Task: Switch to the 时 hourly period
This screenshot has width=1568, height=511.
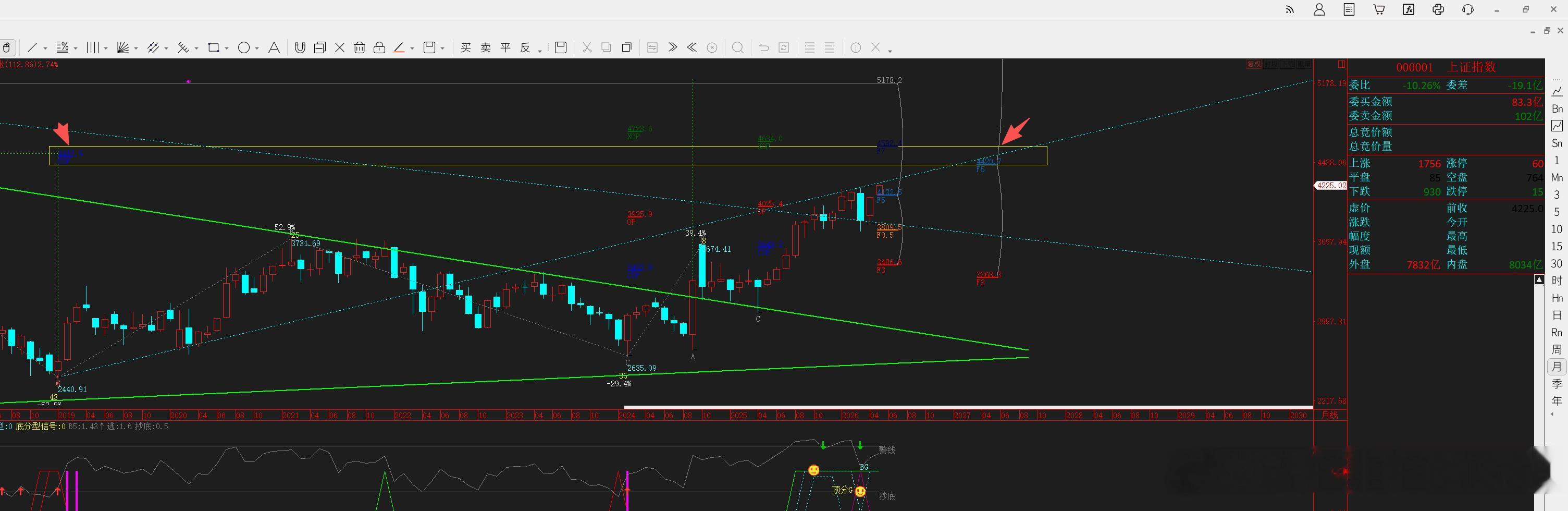Action: coord(1557,280)
